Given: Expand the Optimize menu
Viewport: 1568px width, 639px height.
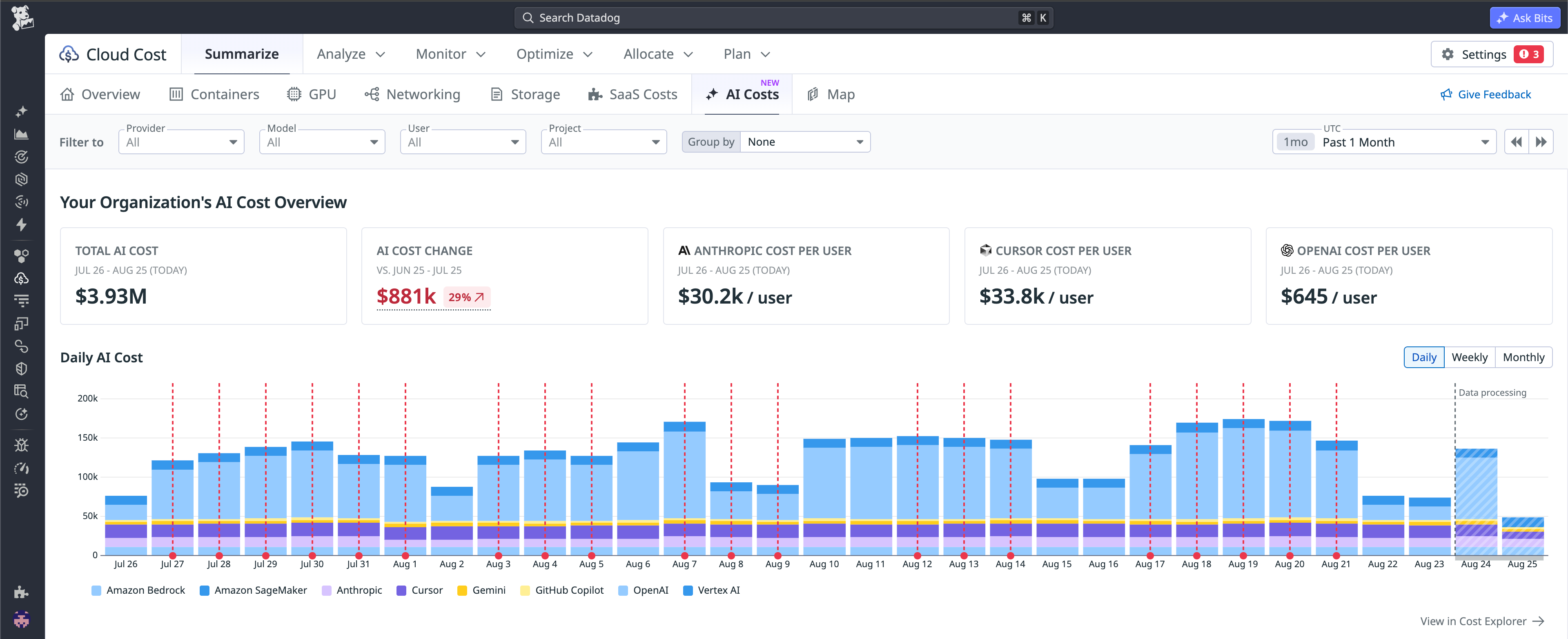Looking at the screenshot, I should pyautogui.click(x=554, y=54).
